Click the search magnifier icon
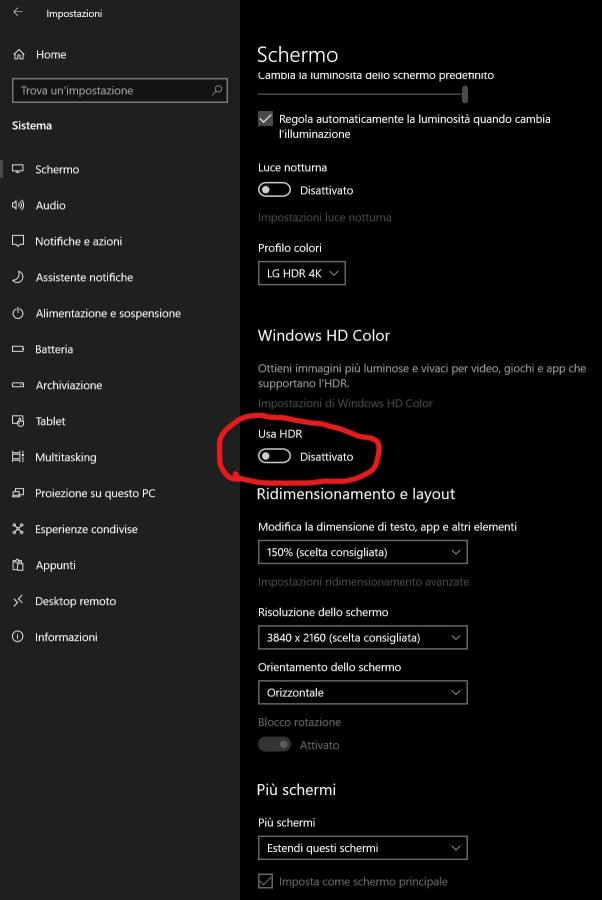 [x=217, y=90]
